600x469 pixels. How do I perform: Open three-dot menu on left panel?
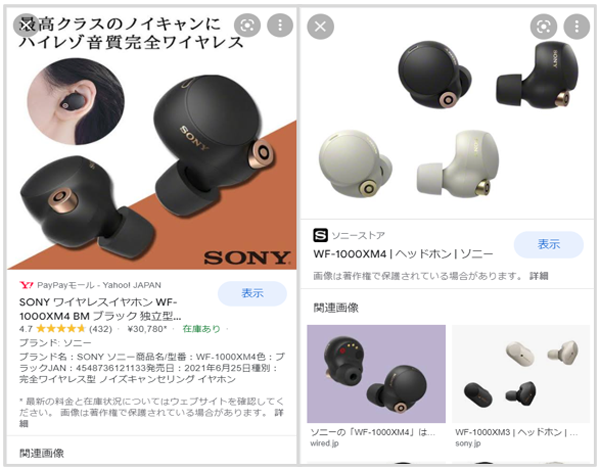pos(280,25)
